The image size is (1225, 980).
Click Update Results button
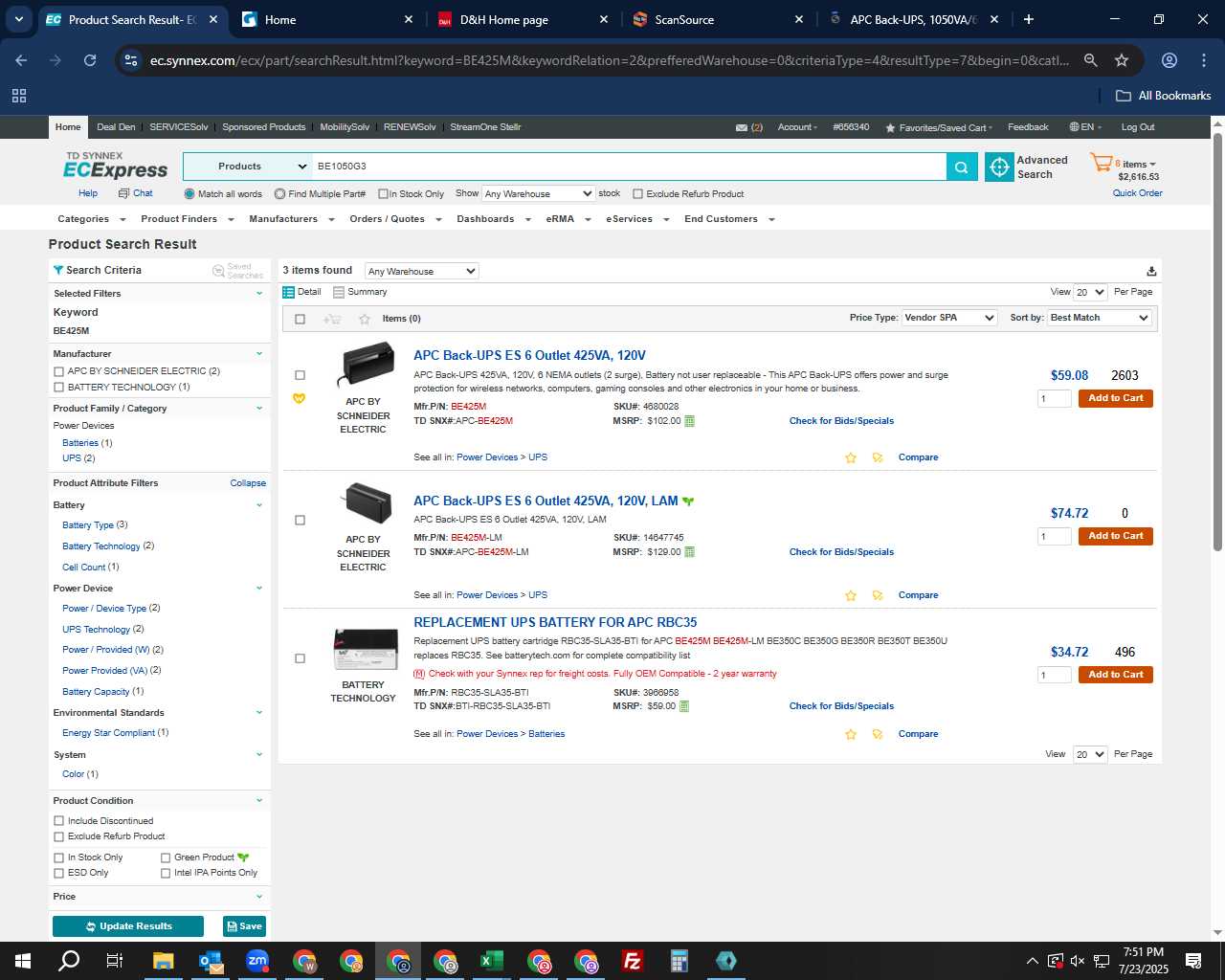click(x=128, y=926)
